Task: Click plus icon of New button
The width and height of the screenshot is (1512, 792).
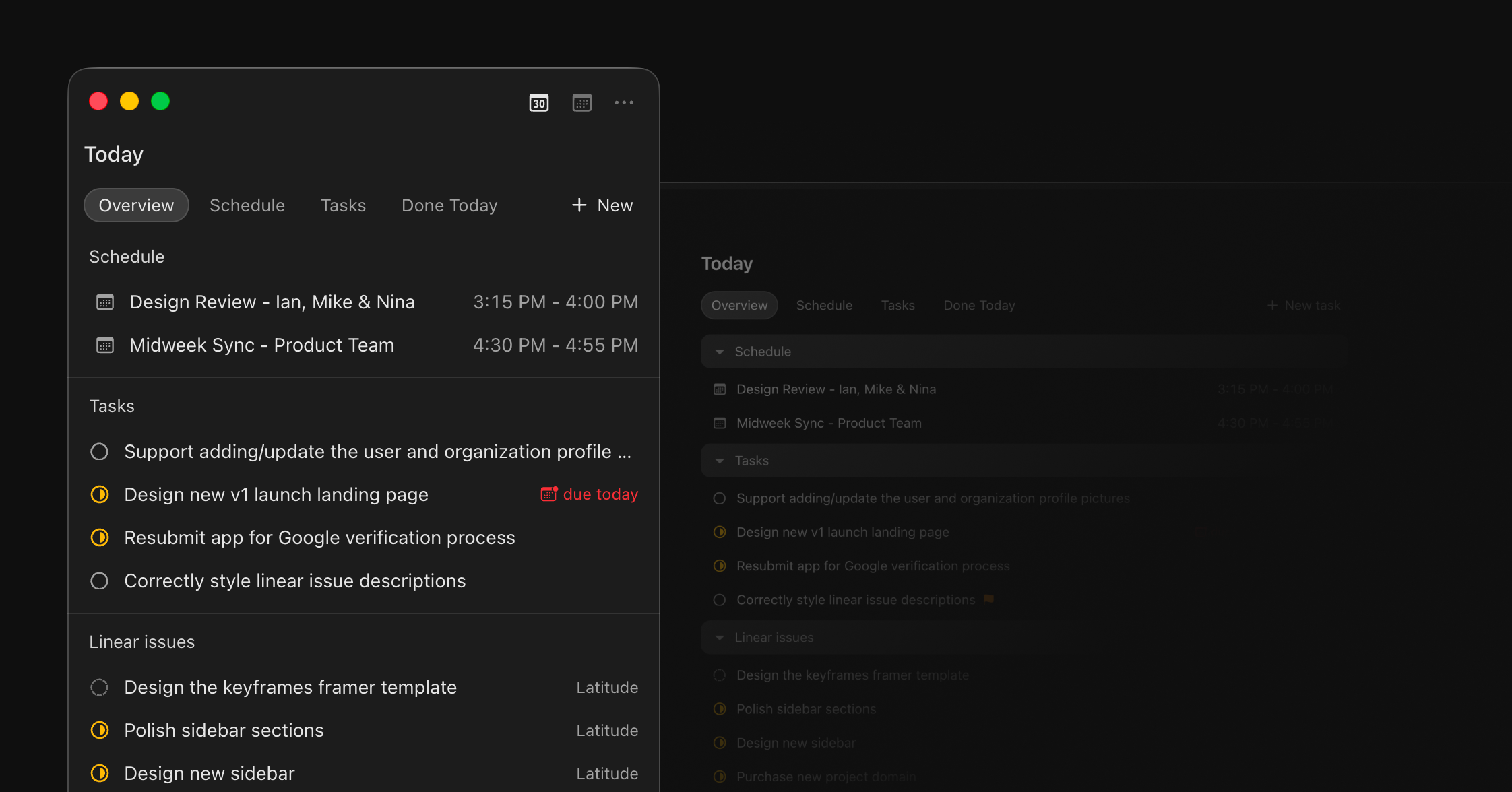Action: pyautogui.click(x=579, y=205)
